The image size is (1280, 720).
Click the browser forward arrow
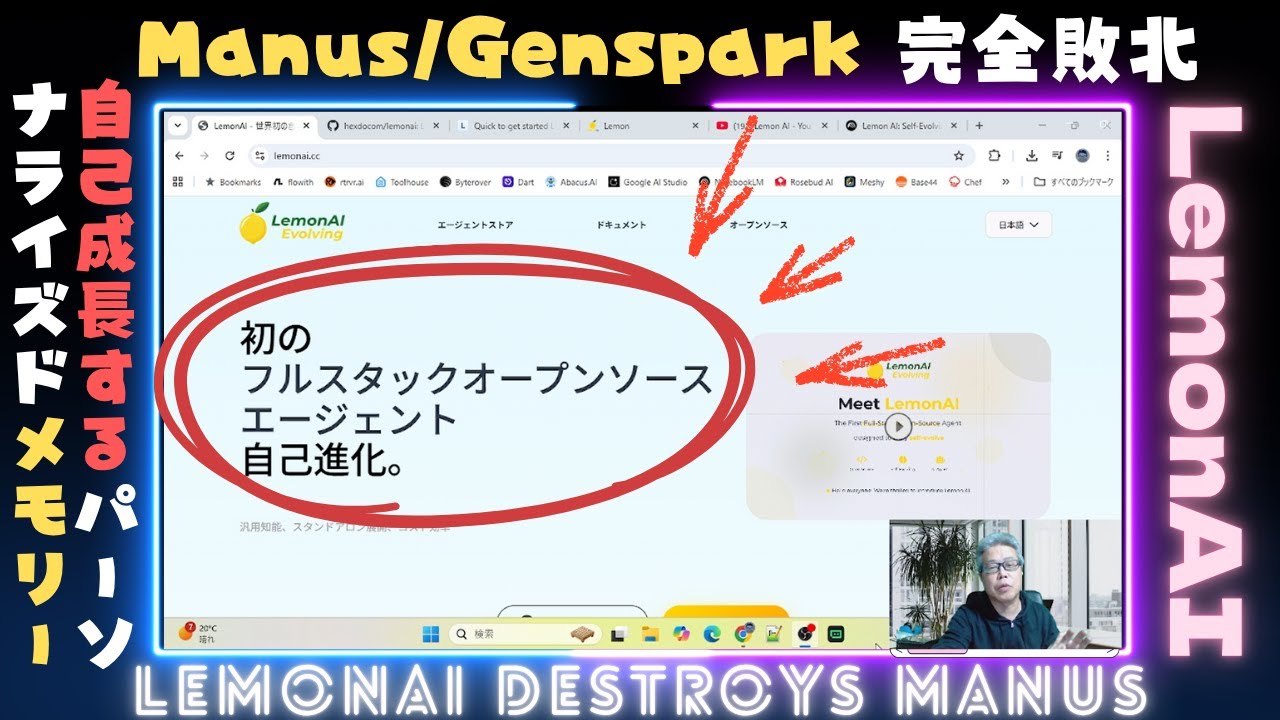pyautogui.click(x=204, y=156)
